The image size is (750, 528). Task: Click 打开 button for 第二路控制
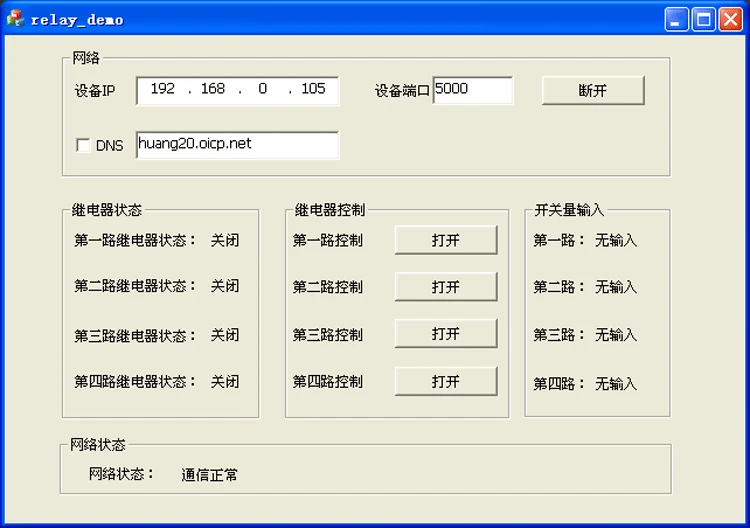tap(446, 286)
